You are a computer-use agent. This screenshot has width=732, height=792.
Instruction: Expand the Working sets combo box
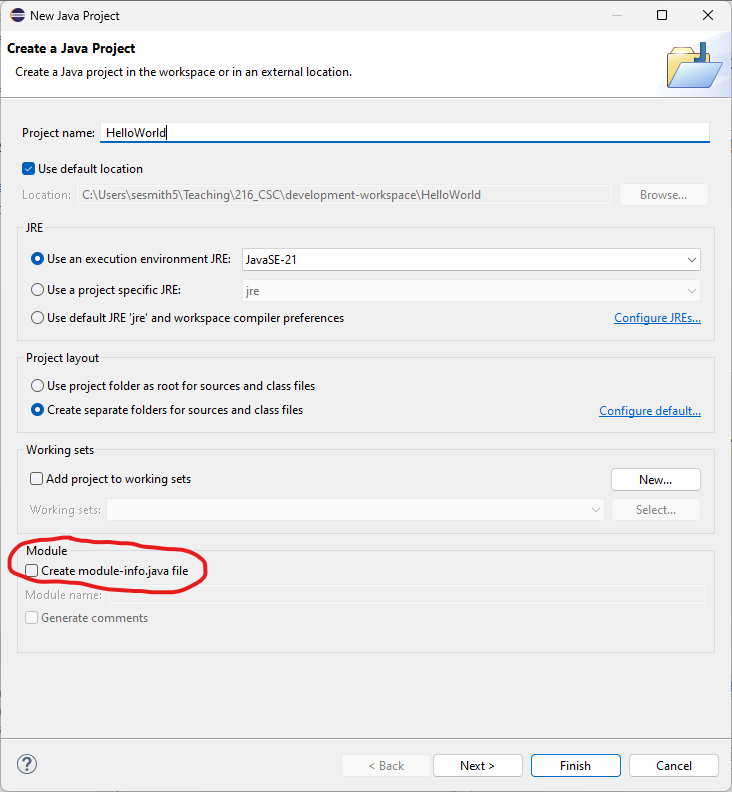[355, 510]
